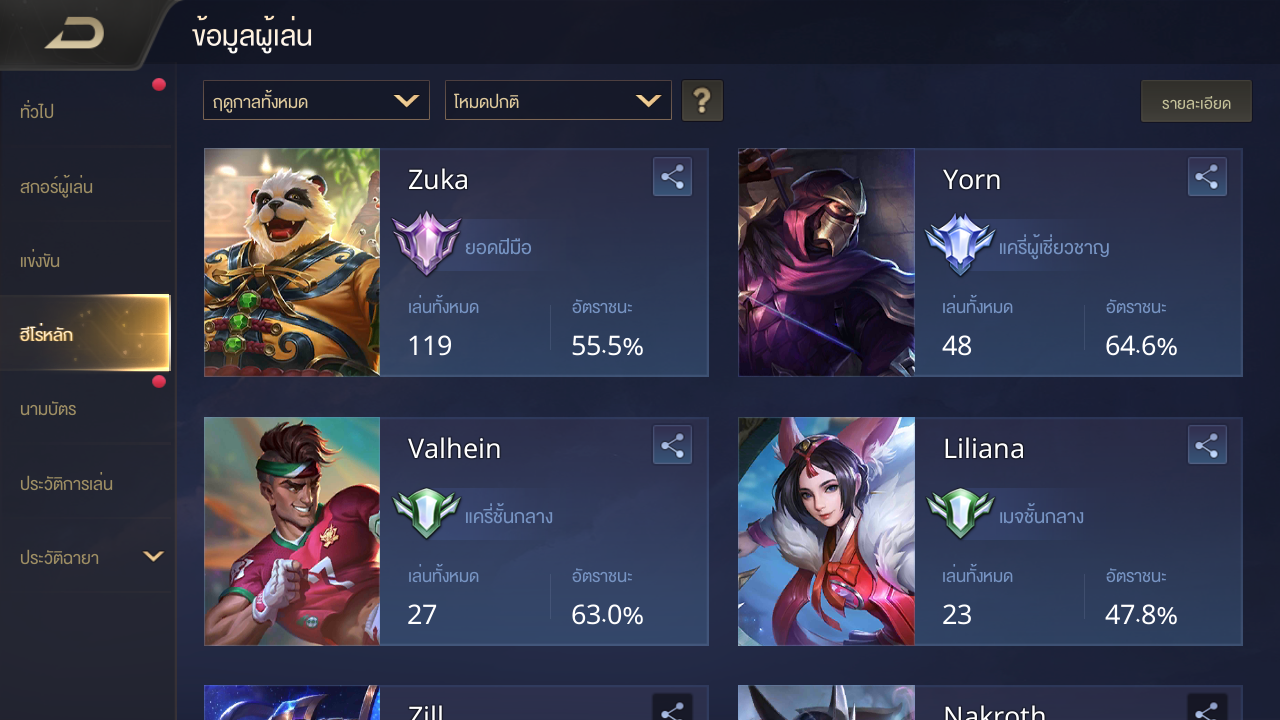
Task: Share Yorn hero stats
Action: [1207, 178]
